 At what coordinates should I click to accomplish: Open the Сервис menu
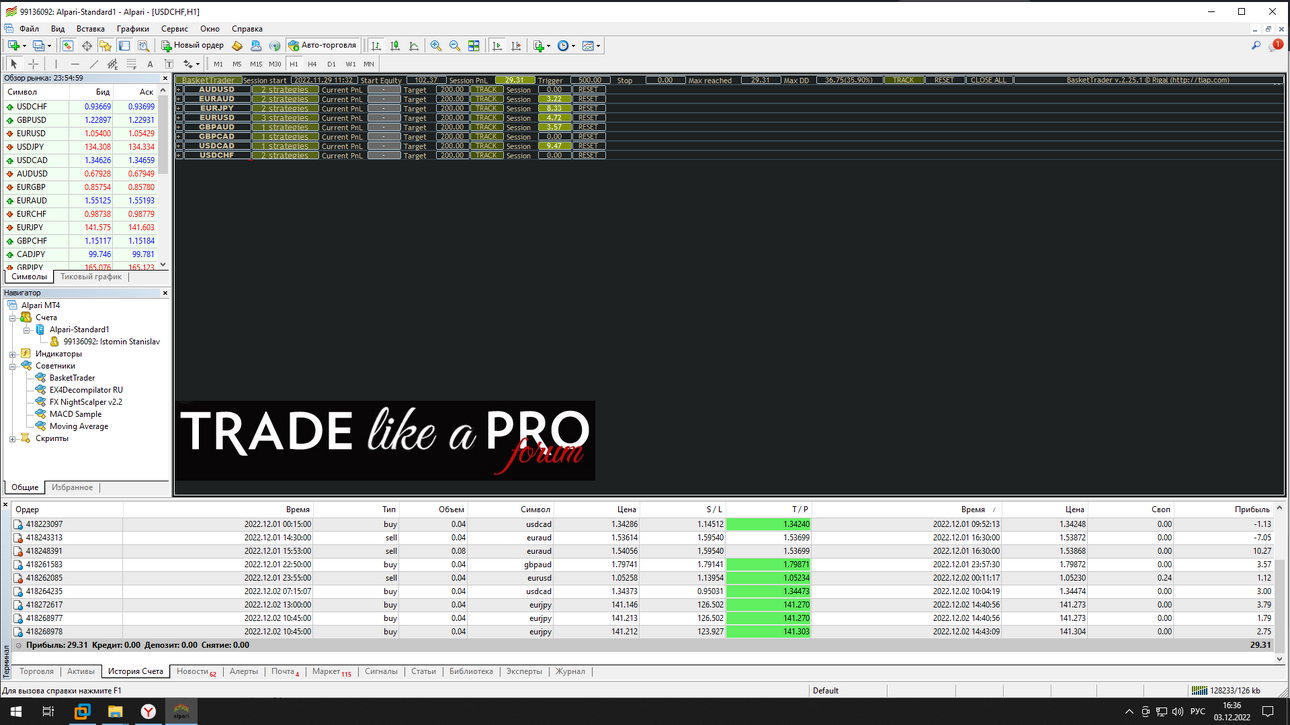pyautogui.click(x=174, y=29)
